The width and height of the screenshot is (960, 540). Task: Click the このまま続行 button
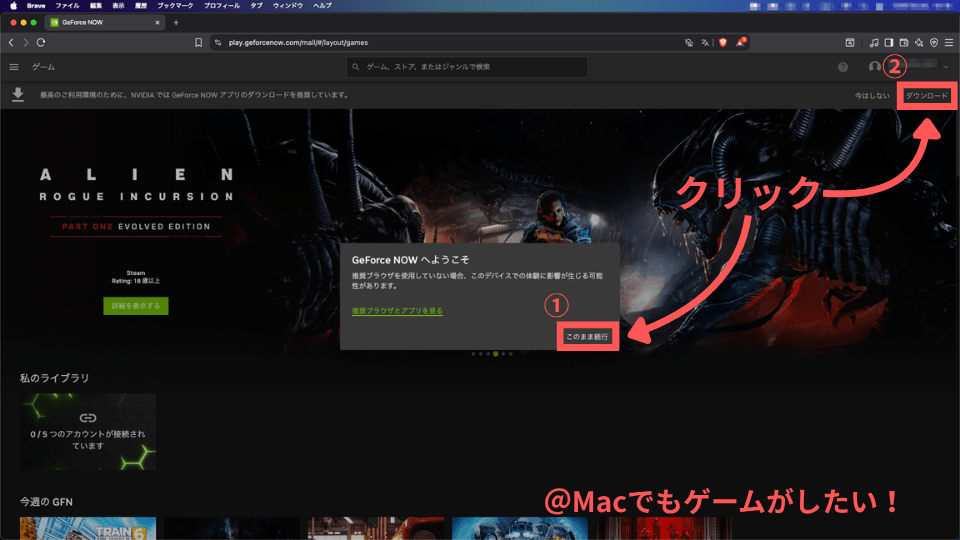[587, 338]
